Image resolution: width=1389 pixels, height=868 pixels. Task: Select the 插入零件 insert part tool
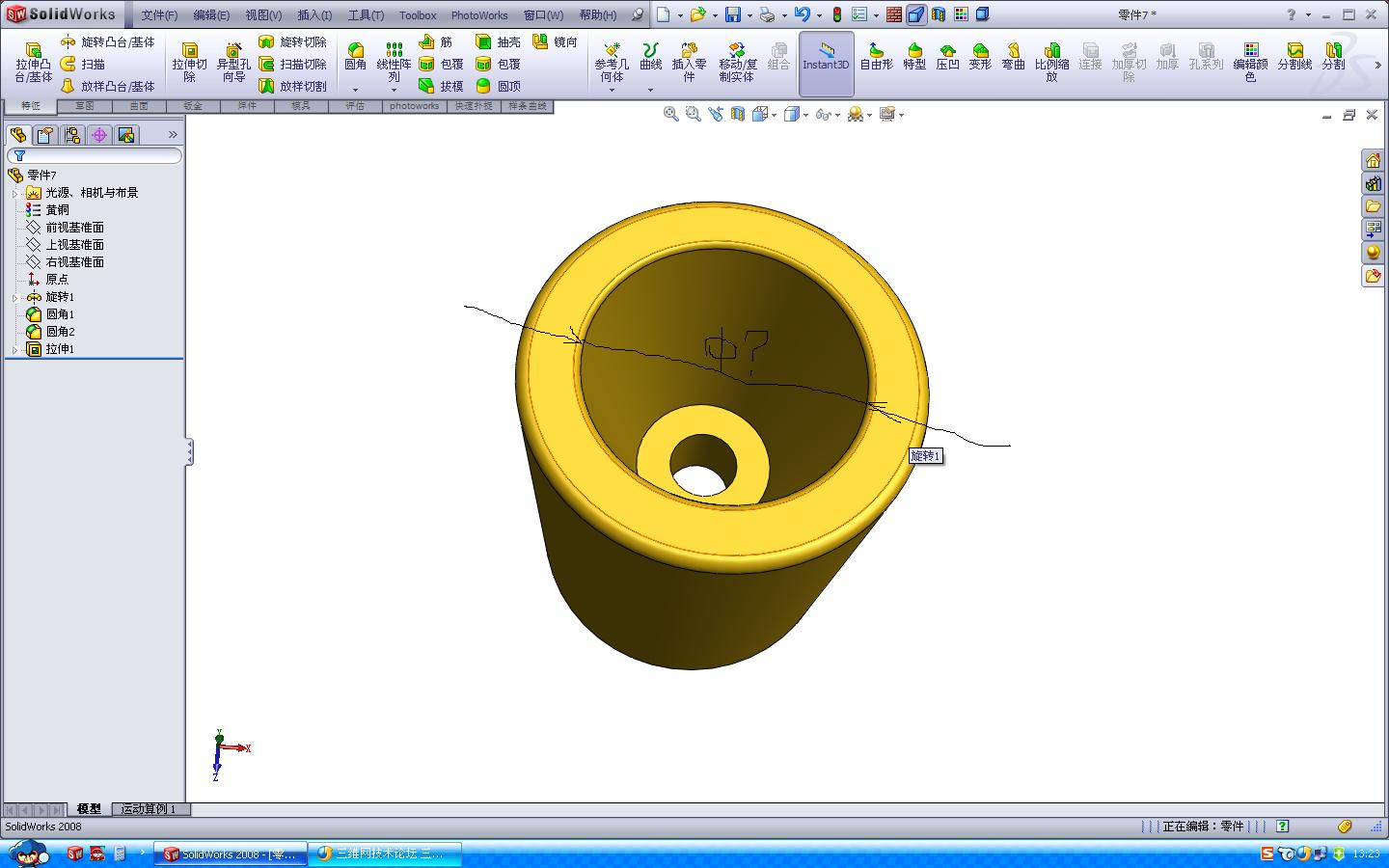[689, 63]
